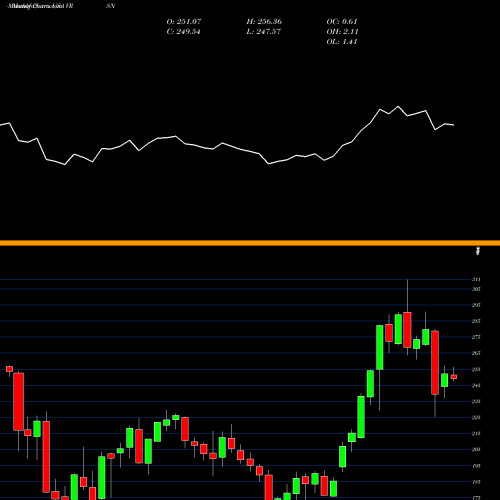This screenshot has width=500, height=500.
Task: Click the OH: 2.11 reading
Action: click(342, 32)
